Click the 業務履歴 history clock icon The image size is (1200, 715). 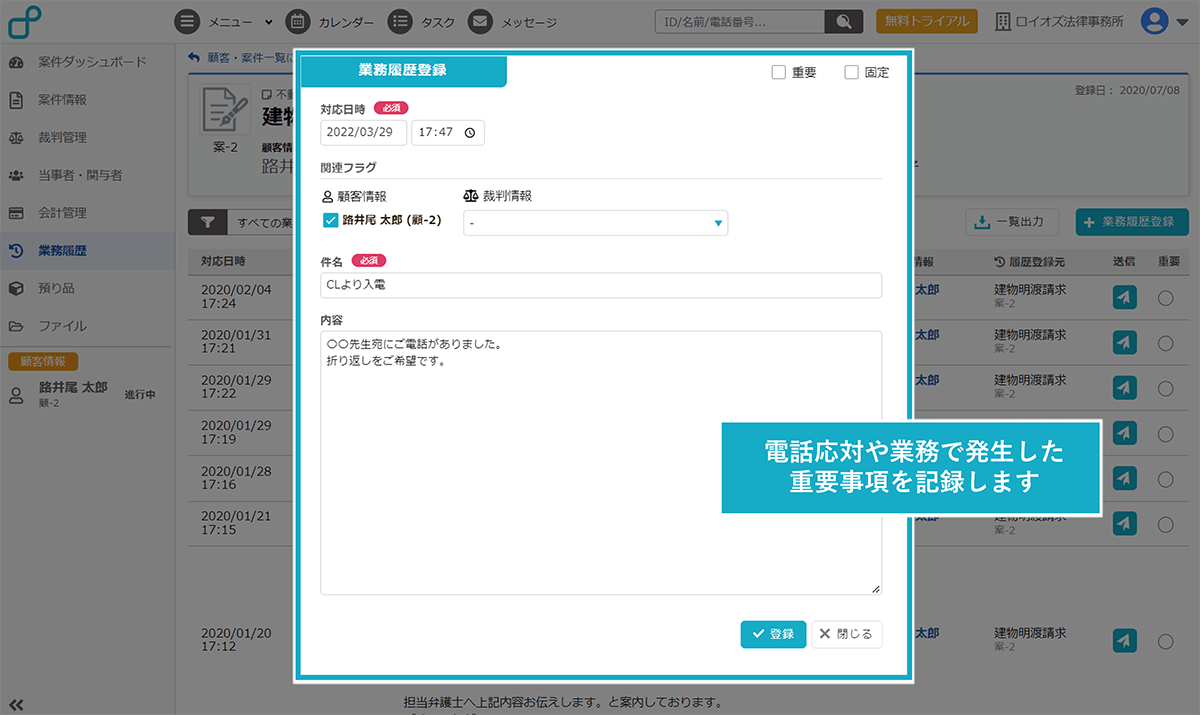tap(16, 251)
